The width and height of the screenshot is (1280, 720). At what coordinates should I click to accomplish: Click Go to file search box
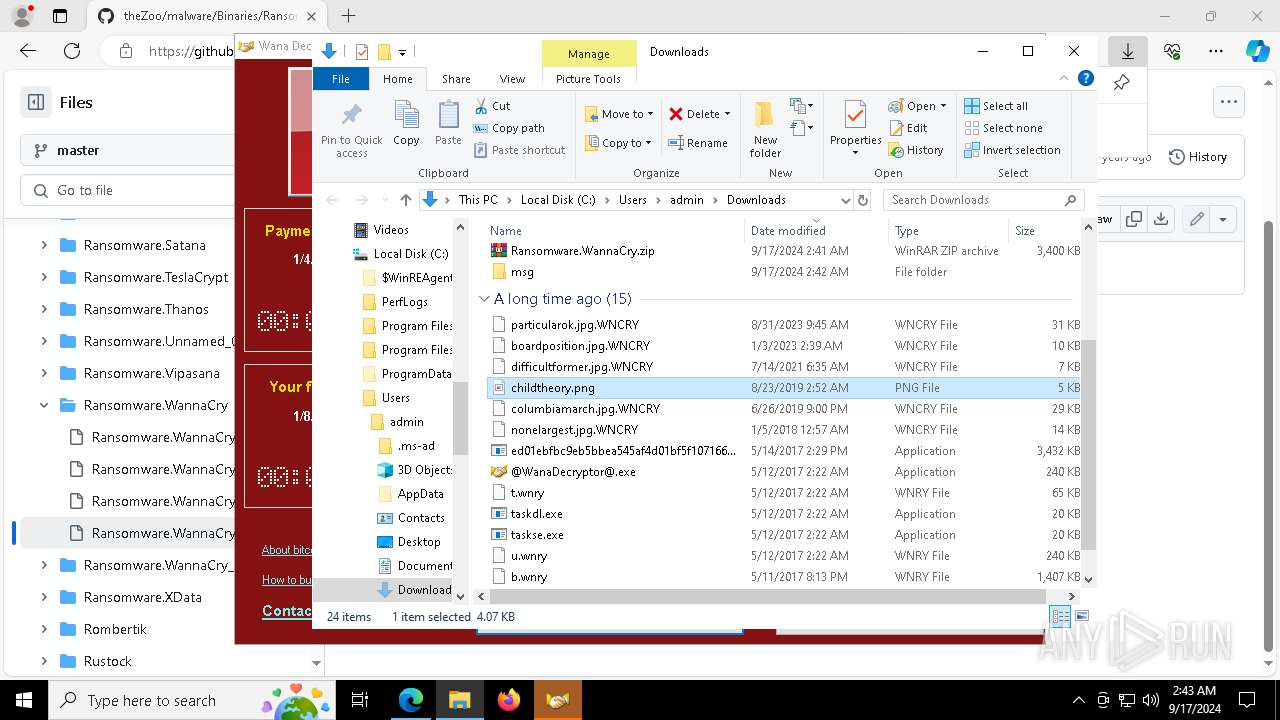[x=127, y=190]
